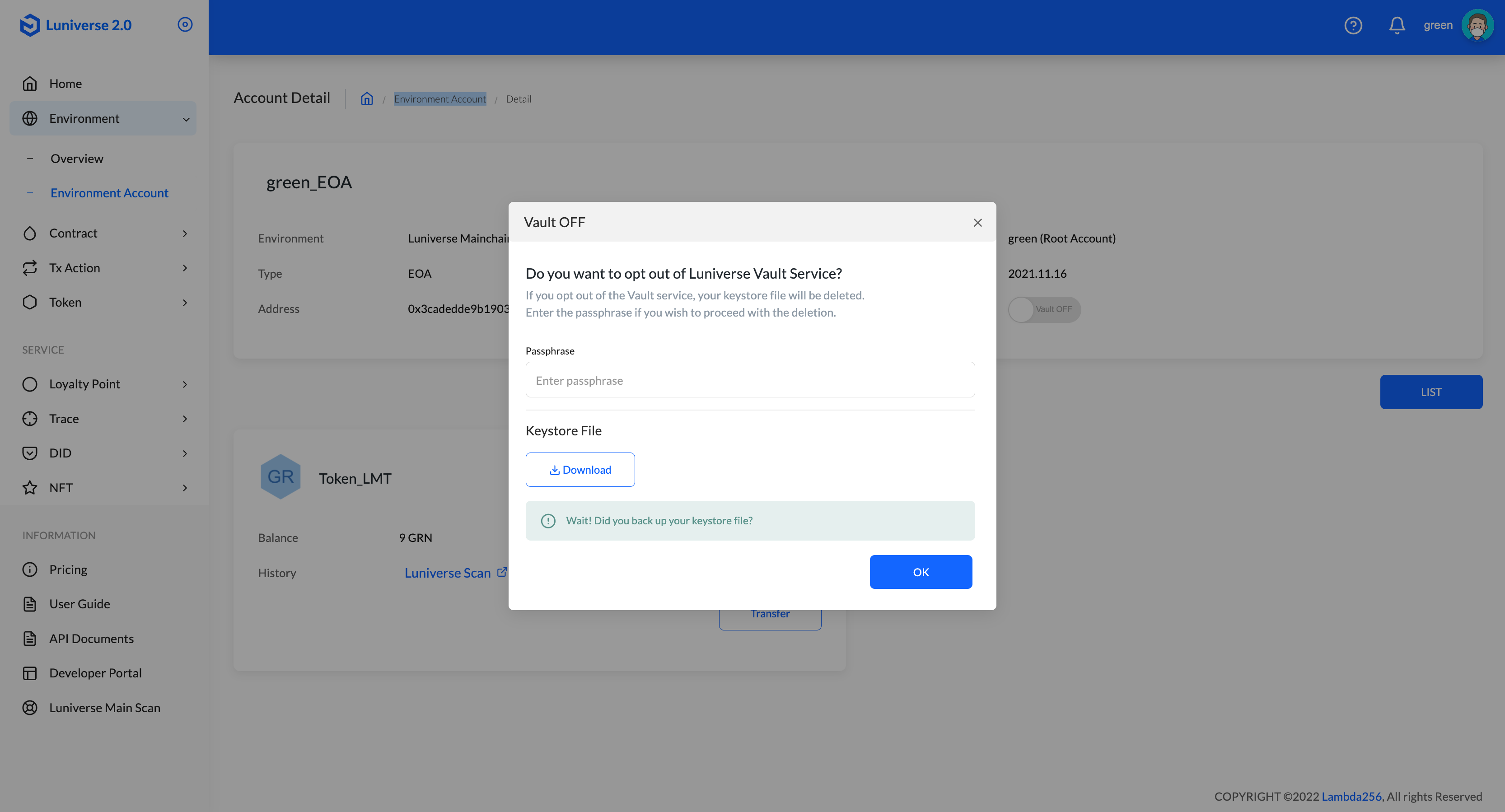The height and width of the screenshot is (812, 1505).
Task: Open the green user name menu
Action: (x=1438, y=25)
